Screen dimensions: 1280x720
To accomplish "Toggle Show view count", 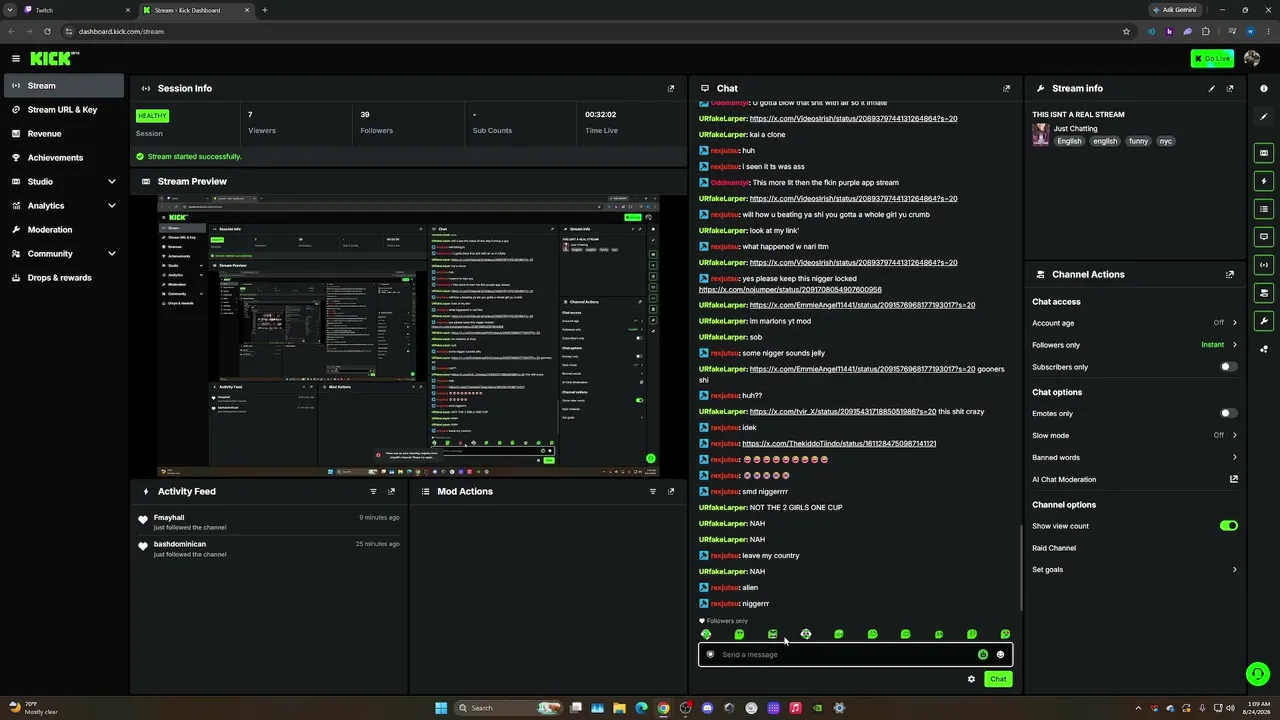I will pos(1229,525).
